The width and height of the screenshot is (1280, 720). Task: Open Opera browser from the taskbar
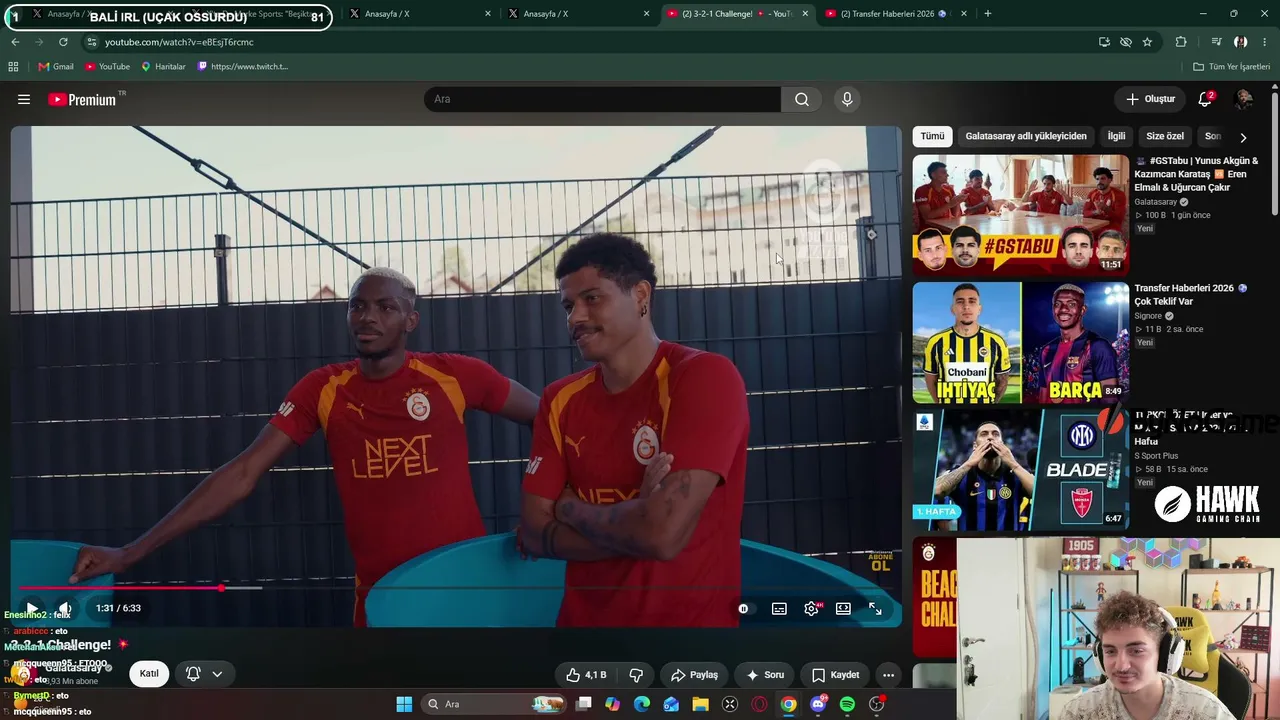click(x=759, y=704)
